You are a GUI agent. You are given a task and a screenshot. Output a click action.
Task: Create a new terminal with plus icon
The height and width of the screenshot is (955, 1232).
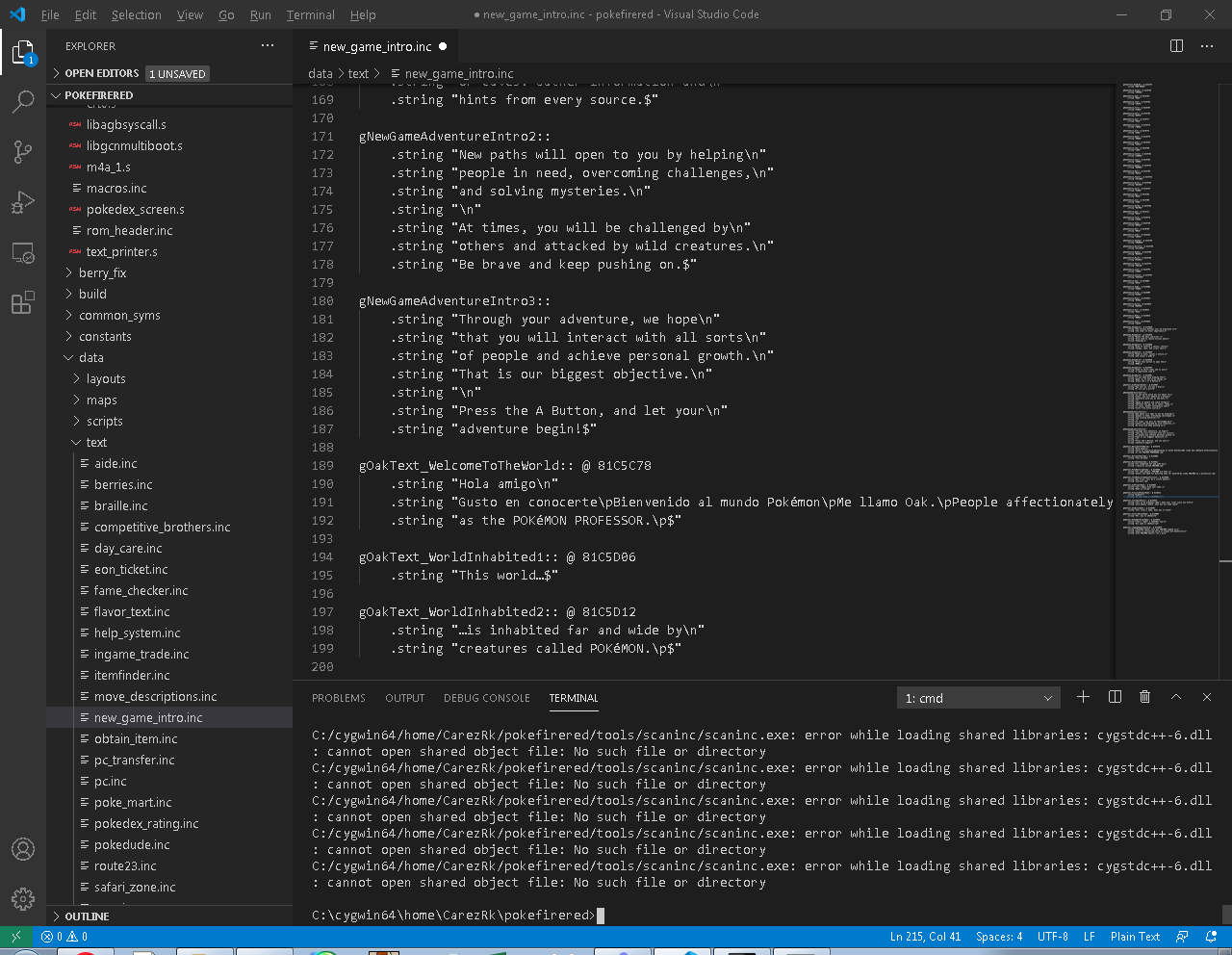click(1083, 697)
